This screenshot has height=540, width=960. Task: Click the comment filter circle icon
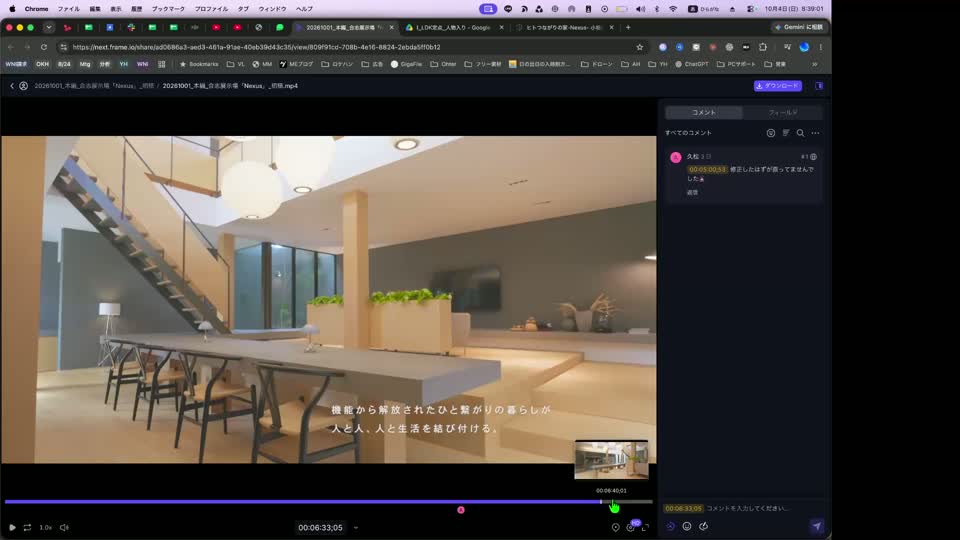coord(771,133)
